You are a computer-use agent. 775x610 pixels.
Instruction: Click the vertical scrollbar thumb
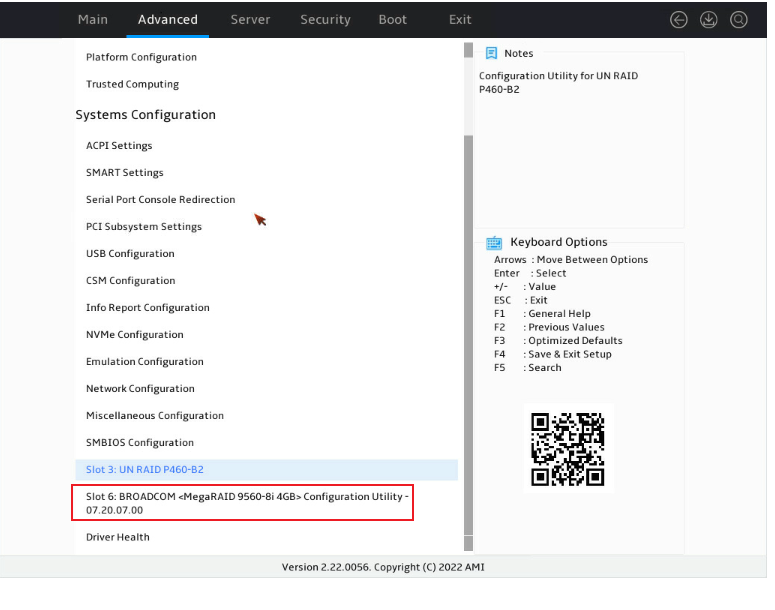click(x=469, y=335)
